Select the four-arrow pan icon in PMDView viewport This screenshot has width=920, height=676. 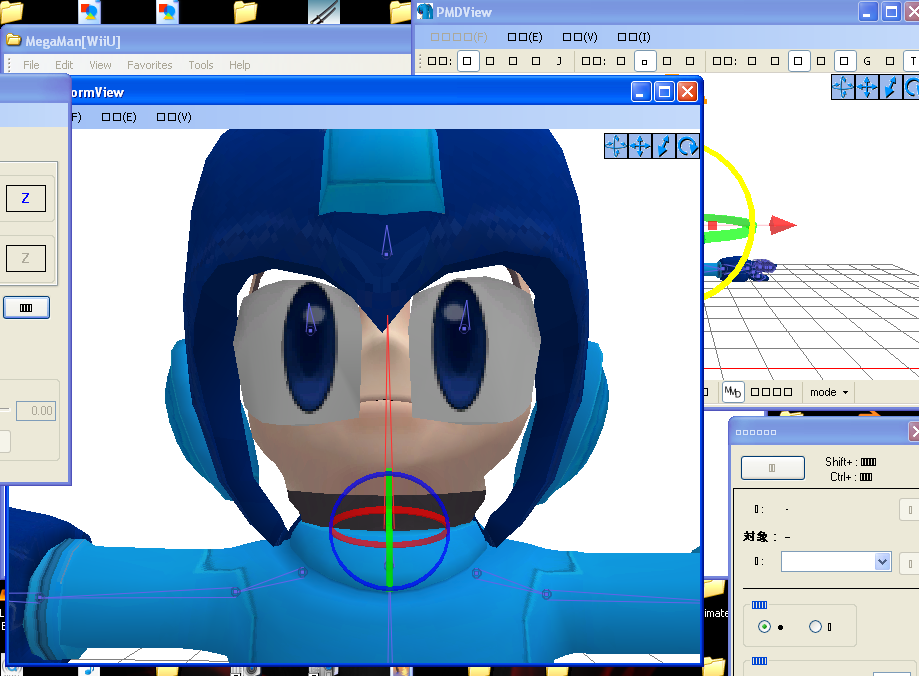point(867,87)
